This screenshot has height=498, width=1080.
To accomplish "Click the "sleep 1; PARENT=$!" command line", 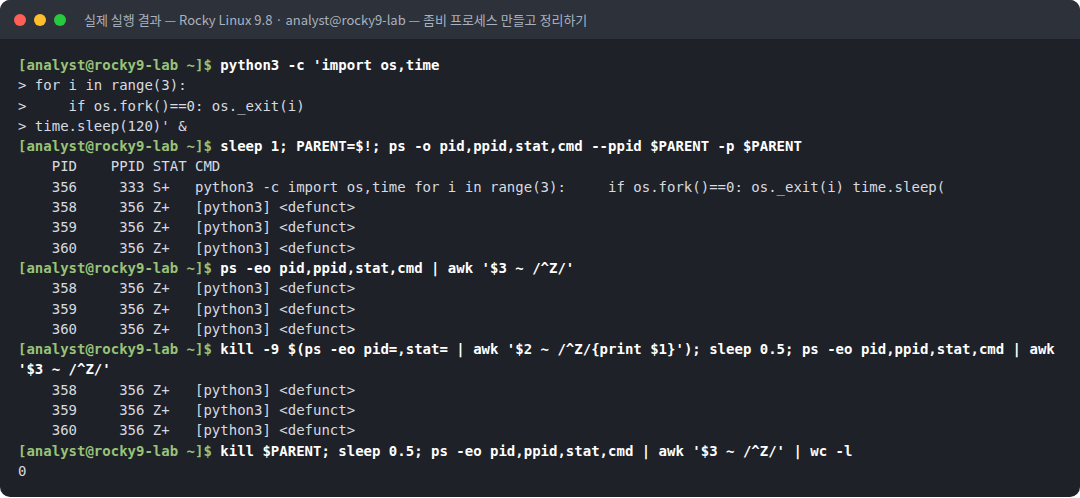I will [x=510, y=146].
